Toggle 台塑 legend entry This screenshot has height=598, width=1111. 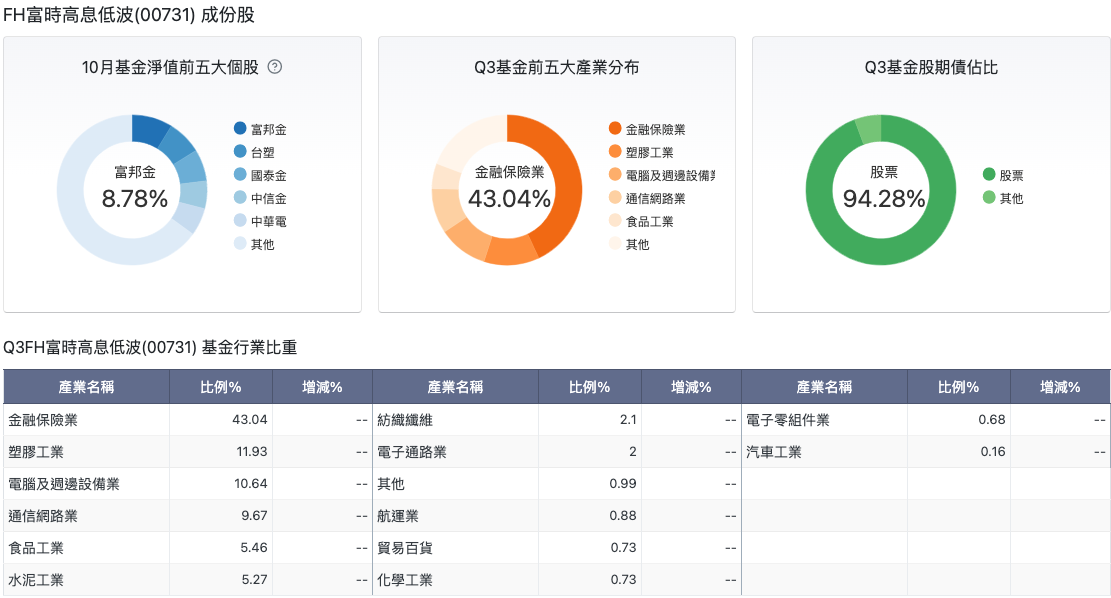tap(254, 152)
